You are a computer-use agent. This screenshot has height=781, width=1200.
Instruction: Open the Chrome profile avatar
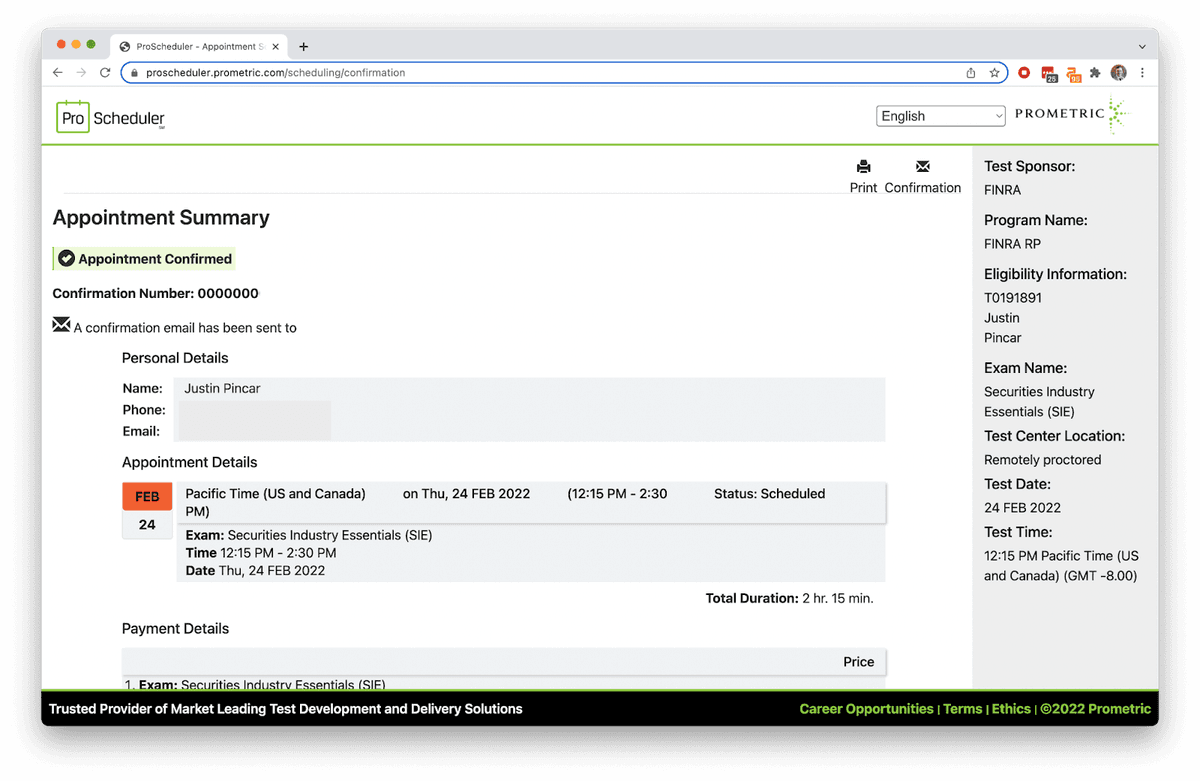(x=1119, y=73)
